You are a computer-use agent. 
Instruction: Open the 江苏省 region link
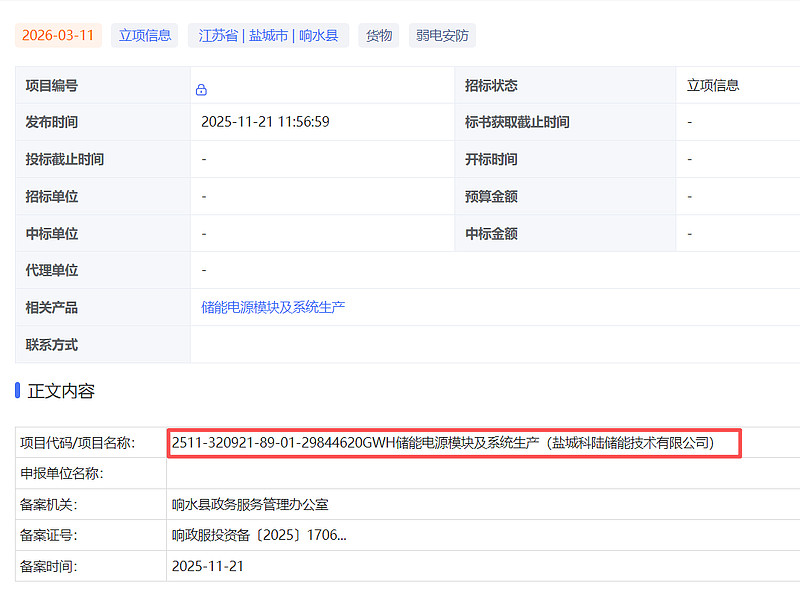pyautogui.click(x=218, y=35)
